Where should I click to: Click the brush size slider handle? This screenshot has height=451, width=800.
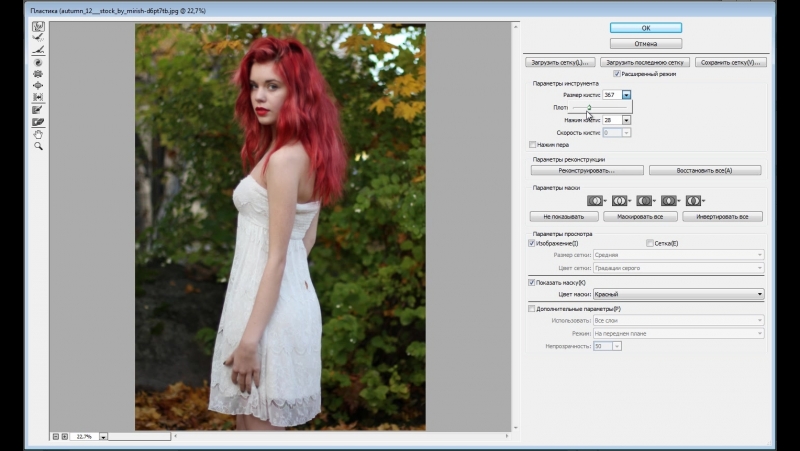[x=589, y=109]
